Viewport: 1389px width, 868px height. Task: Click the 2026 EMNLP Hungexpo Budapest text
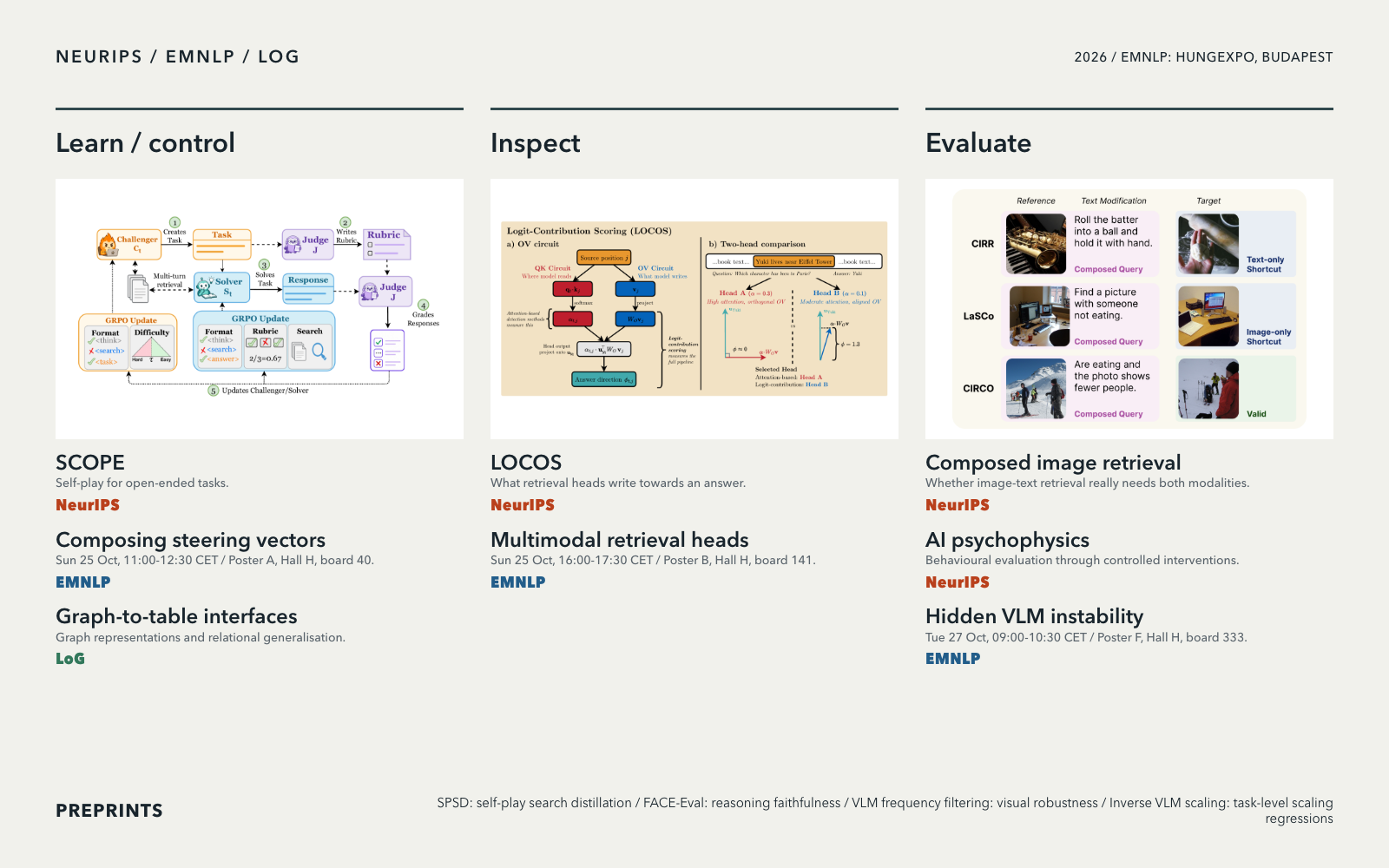(1203, 57)
